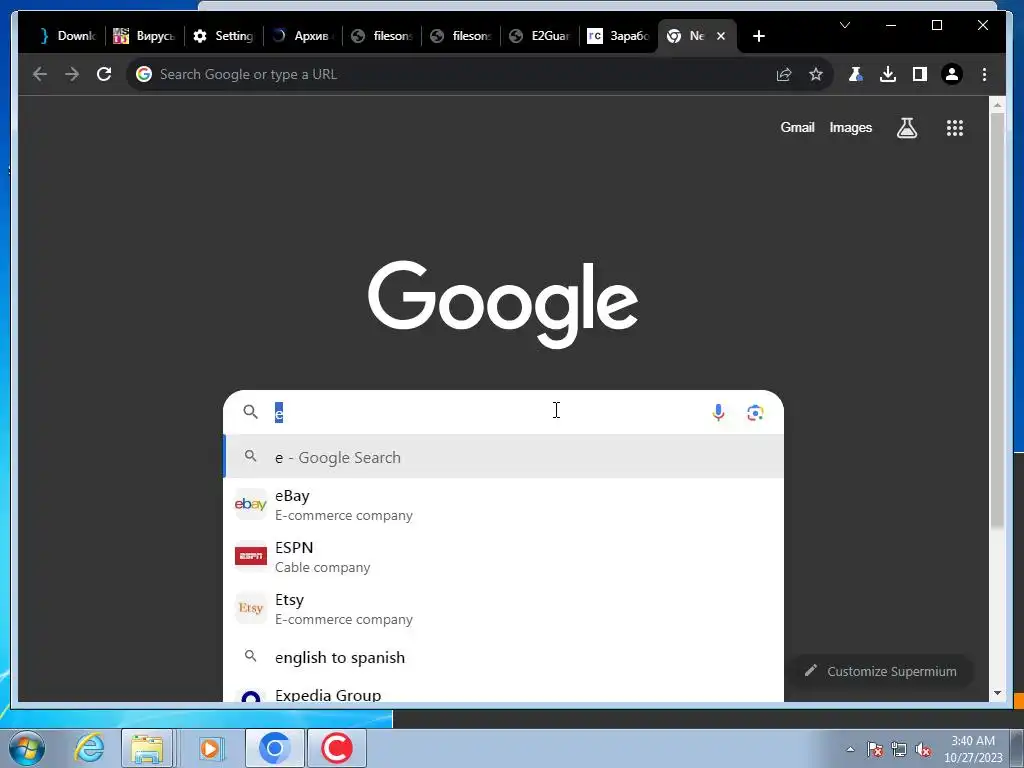This screenshot has height=768, width=1024.
Task: Click the scrollbar down arrow
Action: click(997, 693)
